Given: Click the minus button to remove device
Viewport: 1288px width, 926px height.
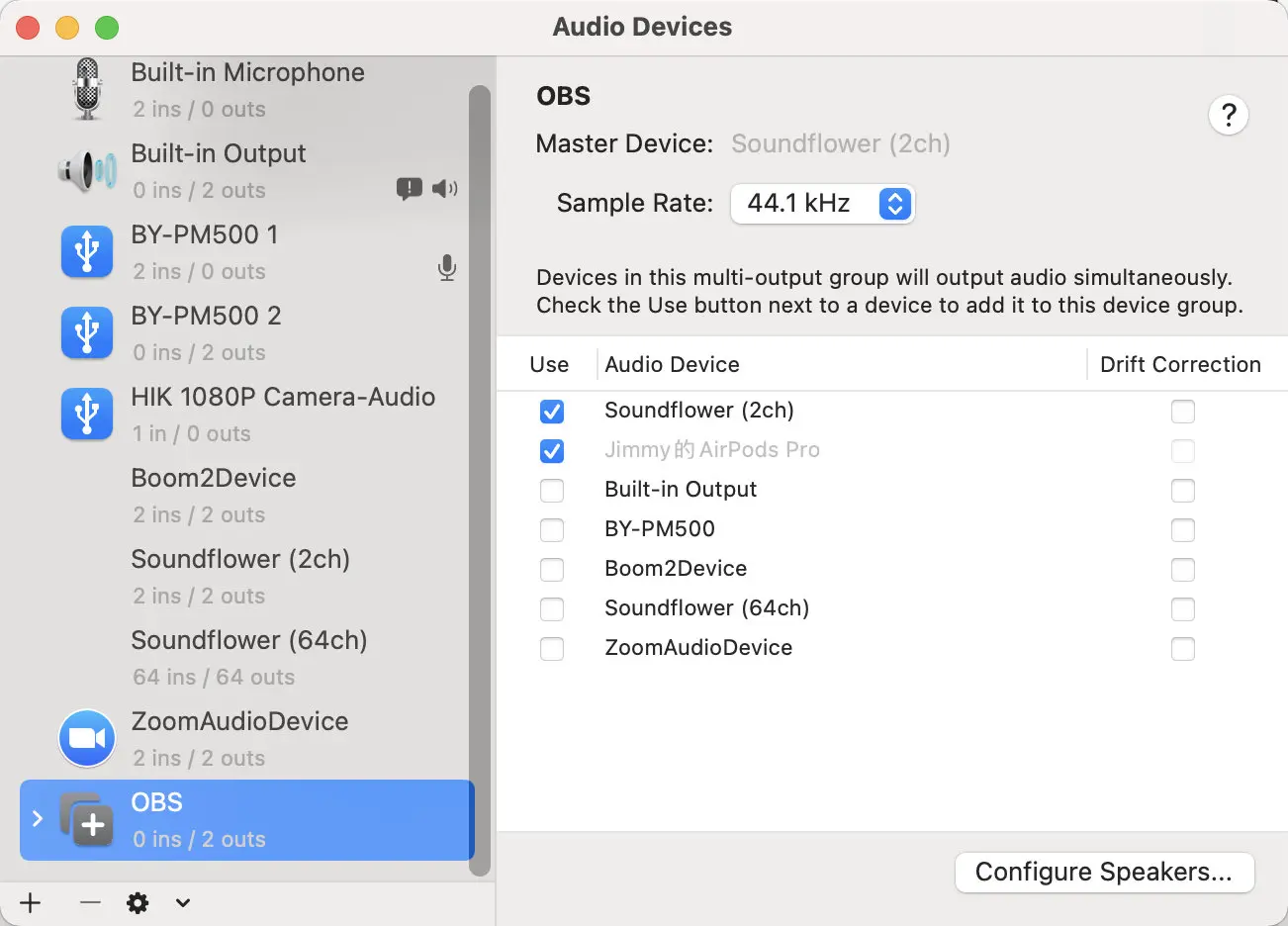Looking at the screenshot, I should 90,902.
